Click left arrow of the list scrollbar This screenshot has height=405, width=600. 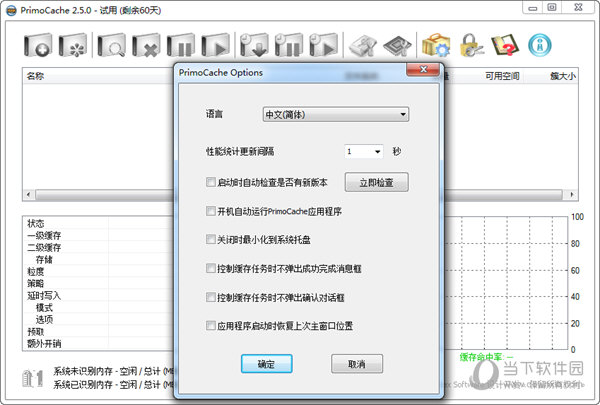click(29, 194)
